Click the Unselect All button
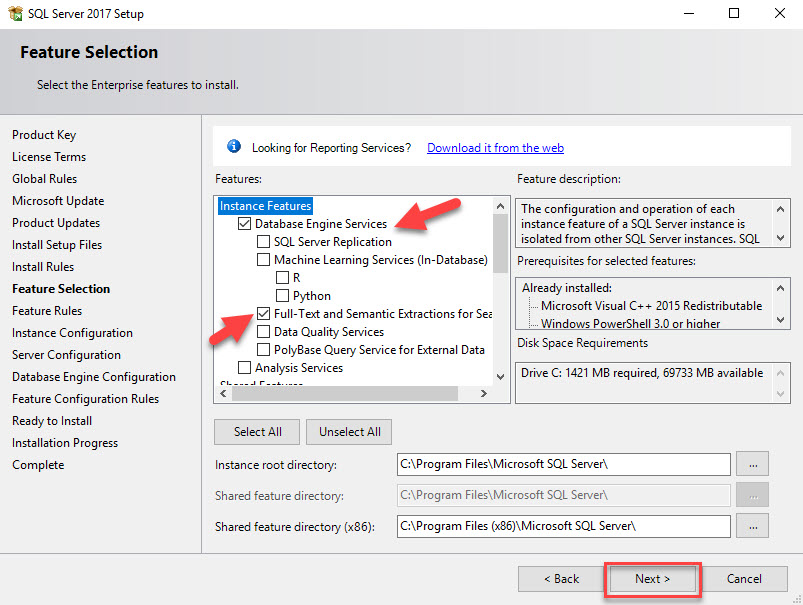803x605 pixels. pyautogui.click(x=349, y=432)
